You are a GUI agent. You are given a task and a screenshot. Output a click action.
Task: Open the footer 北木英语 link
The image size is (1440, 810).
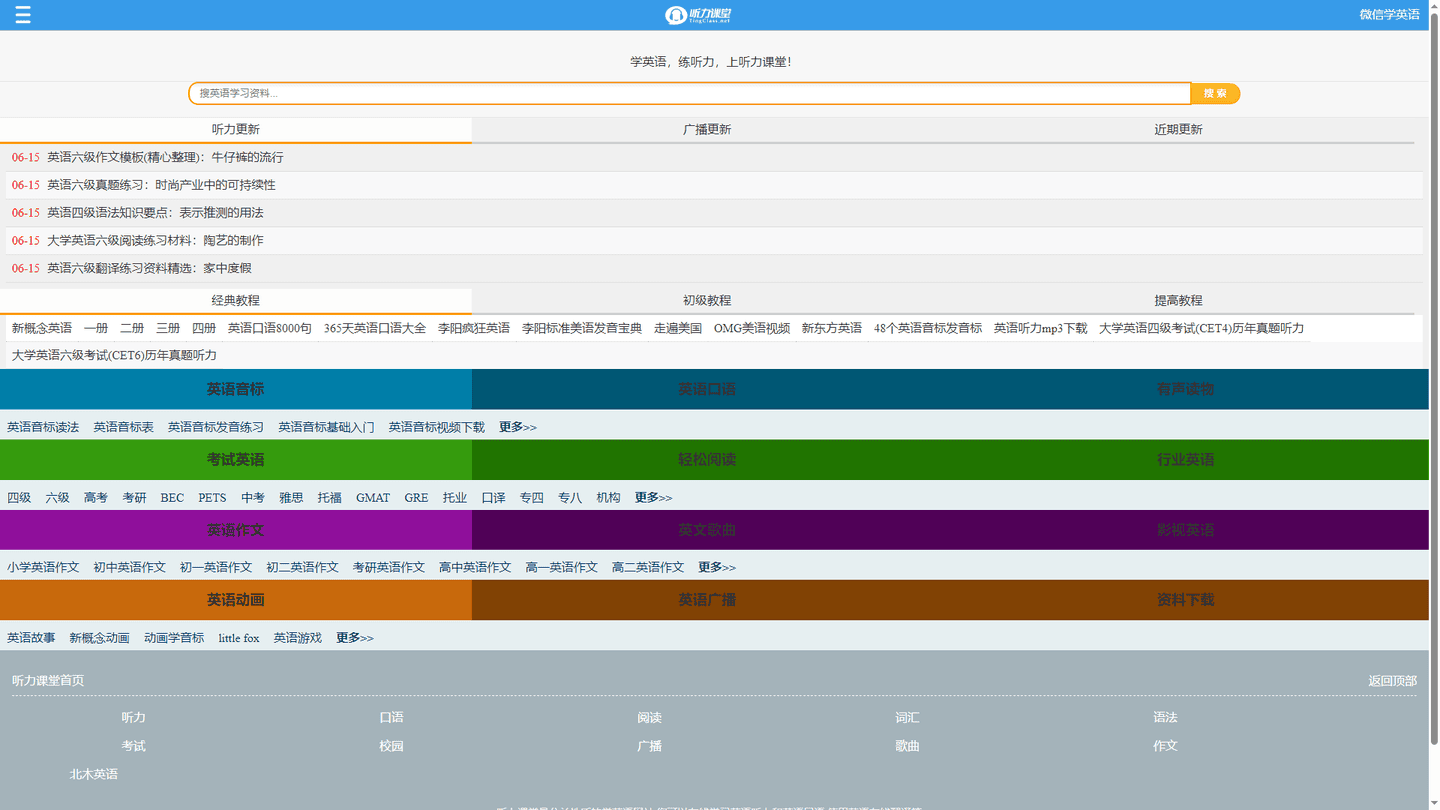coord(94,774)
